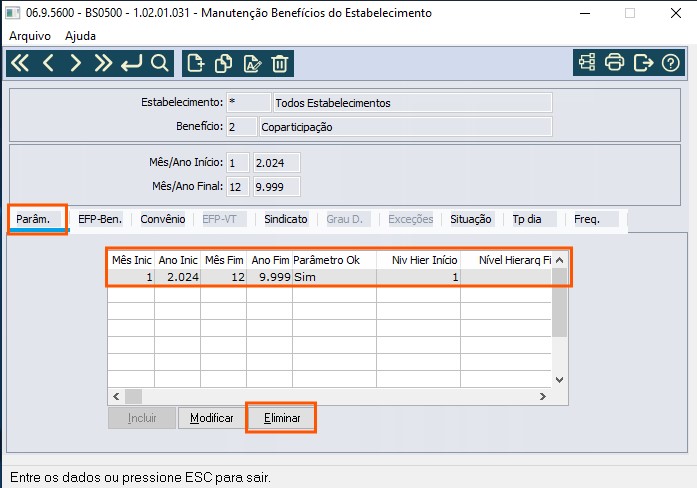
Task: Click the Mês Fim column header
Action: pyautogui.click(x=224, y=260)
